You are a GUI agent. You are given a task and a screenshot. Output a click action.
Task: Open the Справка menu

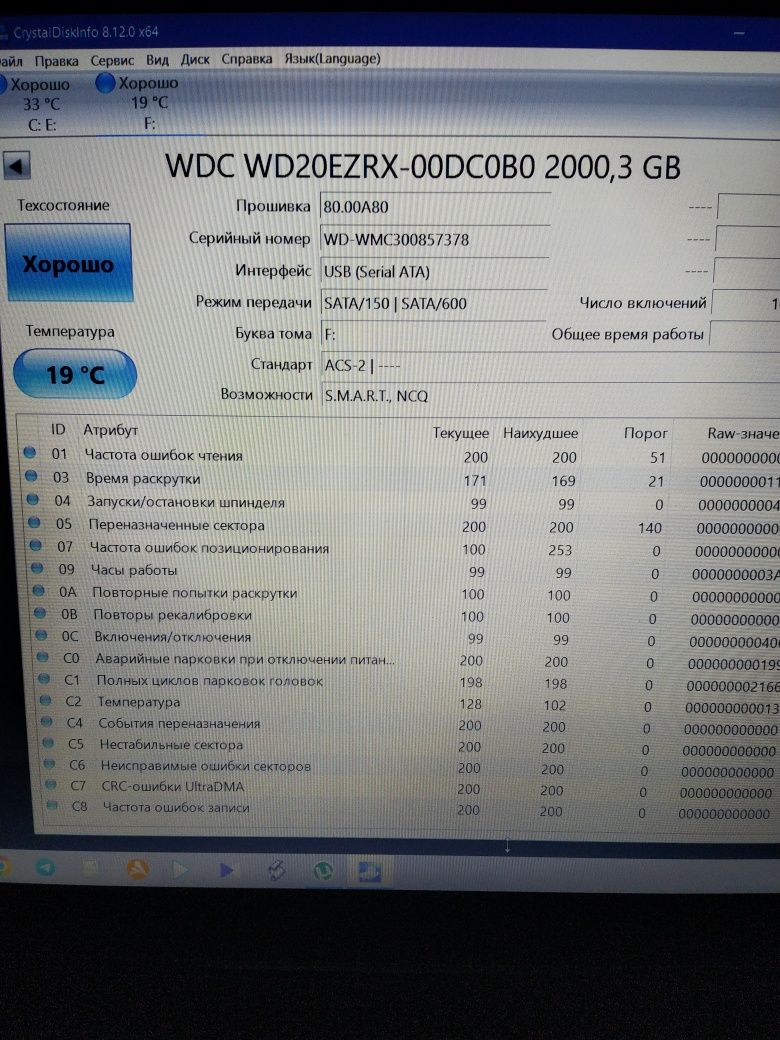(247, 58)
